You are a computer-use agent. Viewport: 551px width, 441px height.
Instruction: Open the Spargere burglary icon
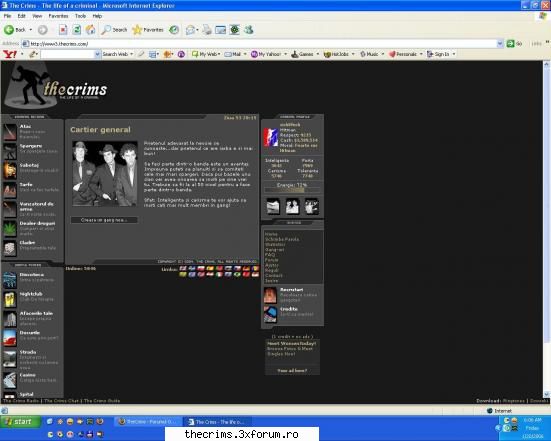click(x=10, y=151)
